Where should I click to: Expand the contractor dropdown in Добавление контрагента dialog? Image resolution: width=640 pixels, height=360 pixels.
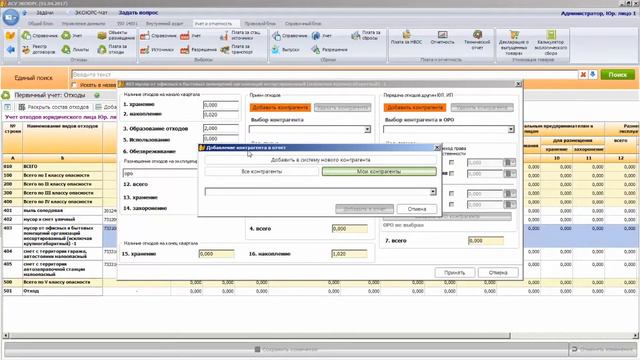click(x=433, y=192)
